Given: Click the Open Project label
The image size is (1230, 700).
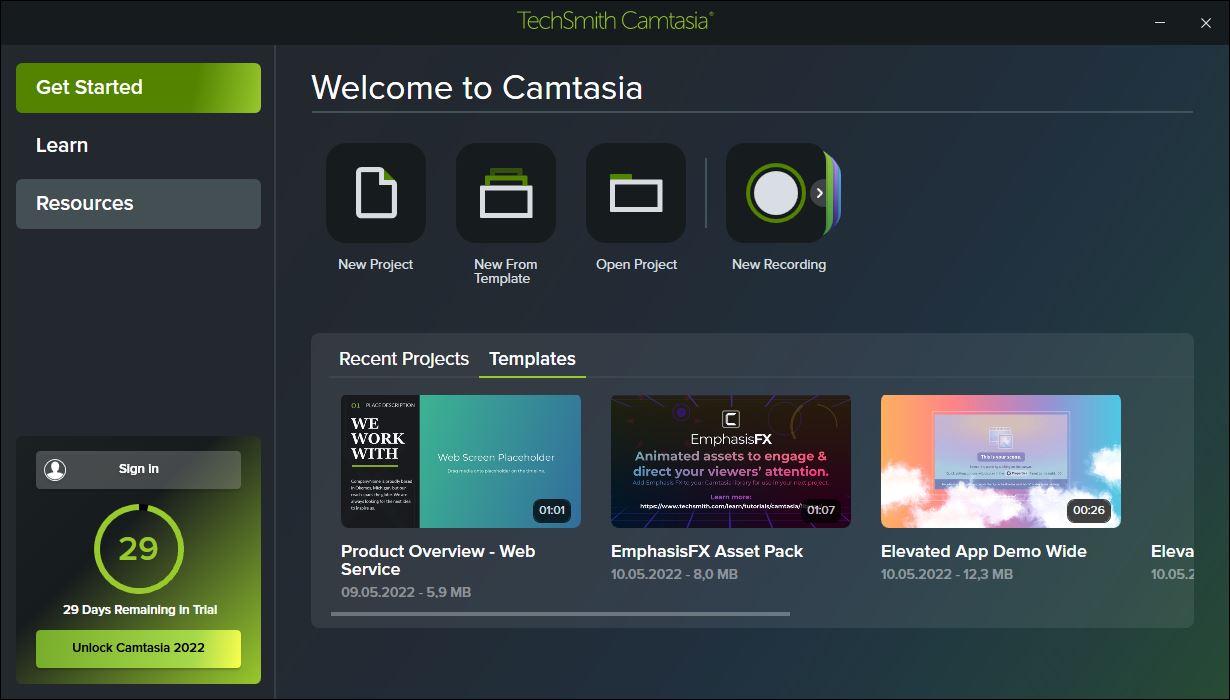Looking at the screenshot, I should [x=637, y=265].
